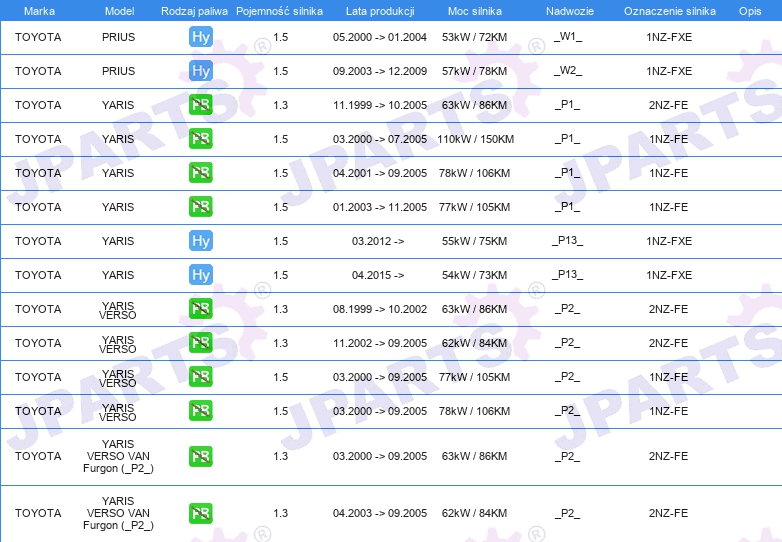Viewport: 782px width, 542px height.
Task: Click the Moc silnika column header
Action: click(475, 11)
